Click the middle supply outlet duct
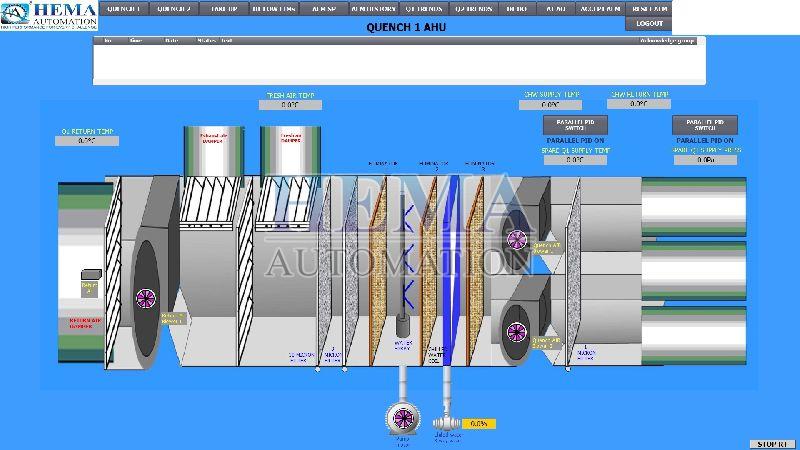 pos(694,270)
